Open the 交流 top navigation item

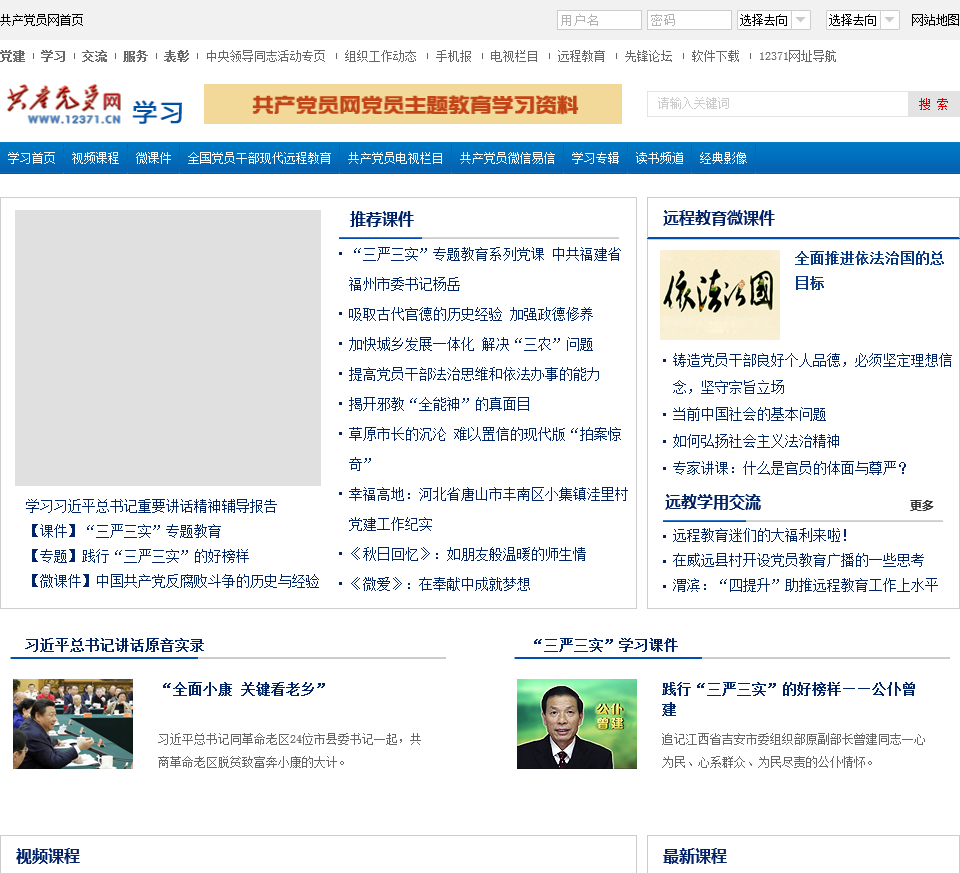tap(94, 56)
